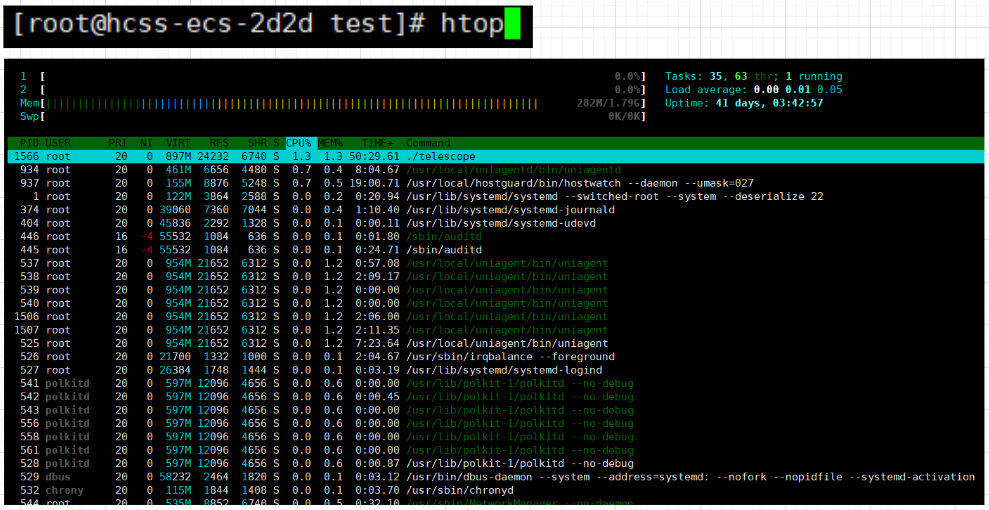Sort by the PRI column header
The width and height of the screenshot is (989, 510).
pyautogui.click(x=118, y=143)
